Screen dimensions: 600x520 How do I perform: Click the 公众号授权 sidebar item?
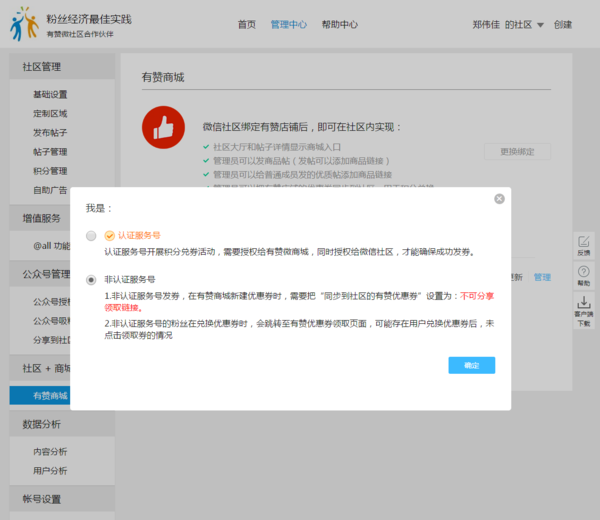[52, 302]
